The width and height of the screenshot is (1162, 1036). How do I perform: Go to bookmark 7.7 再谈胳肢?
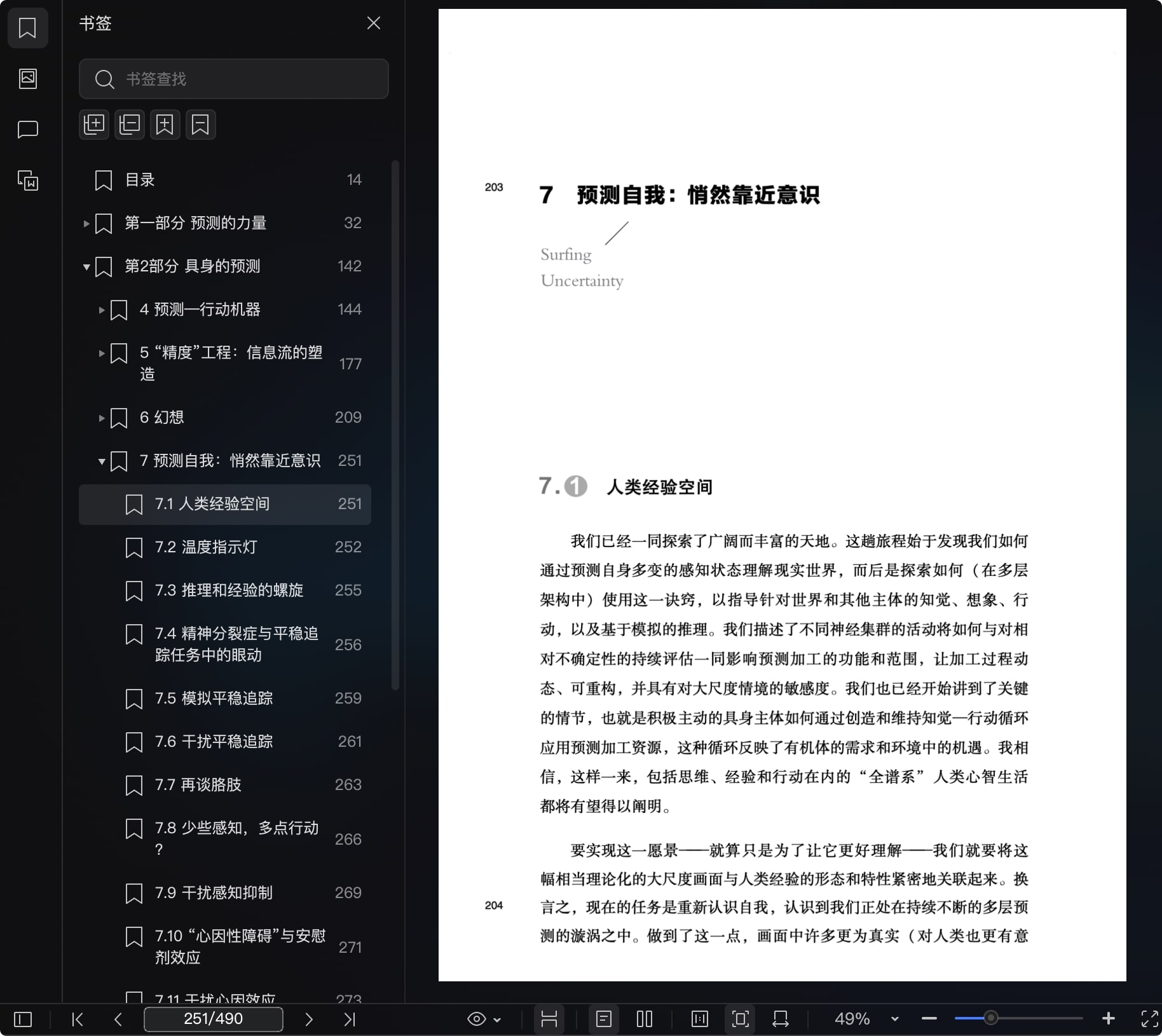tap(225, 785)
